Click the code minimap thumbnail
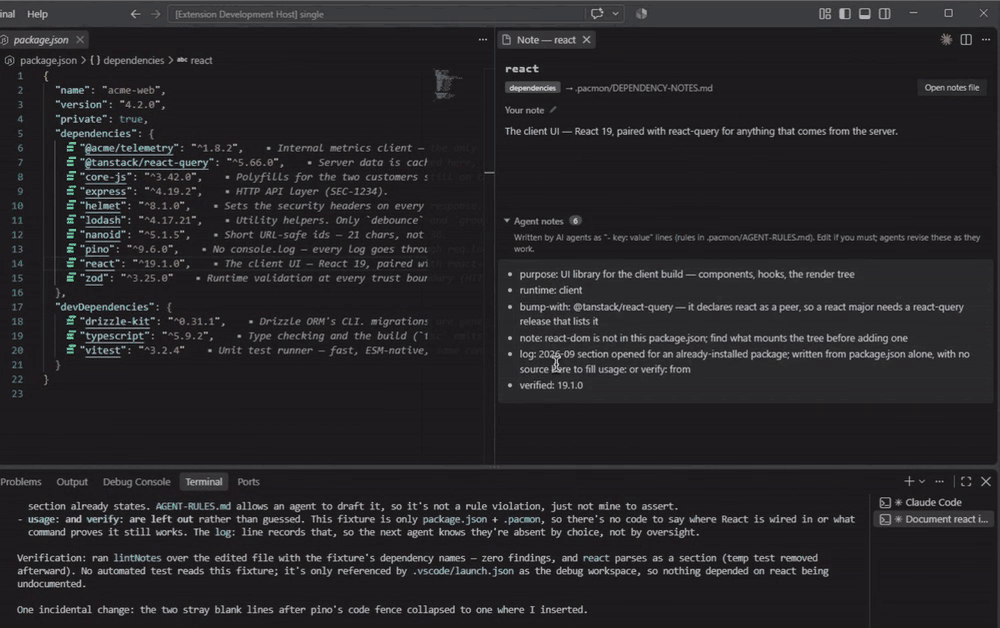 447,84
